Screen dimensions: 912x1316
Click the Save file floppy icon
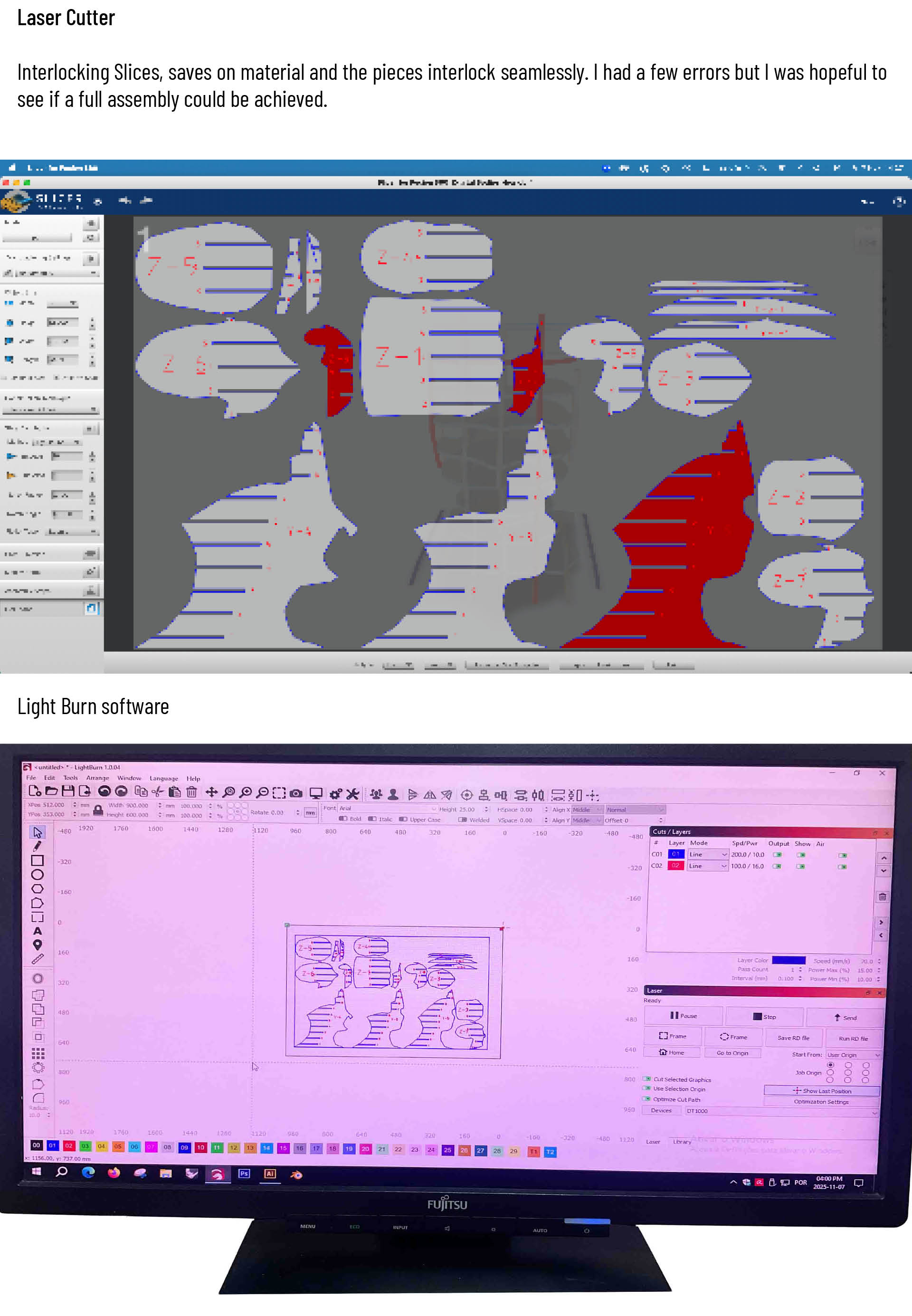[x=68, y=791]
